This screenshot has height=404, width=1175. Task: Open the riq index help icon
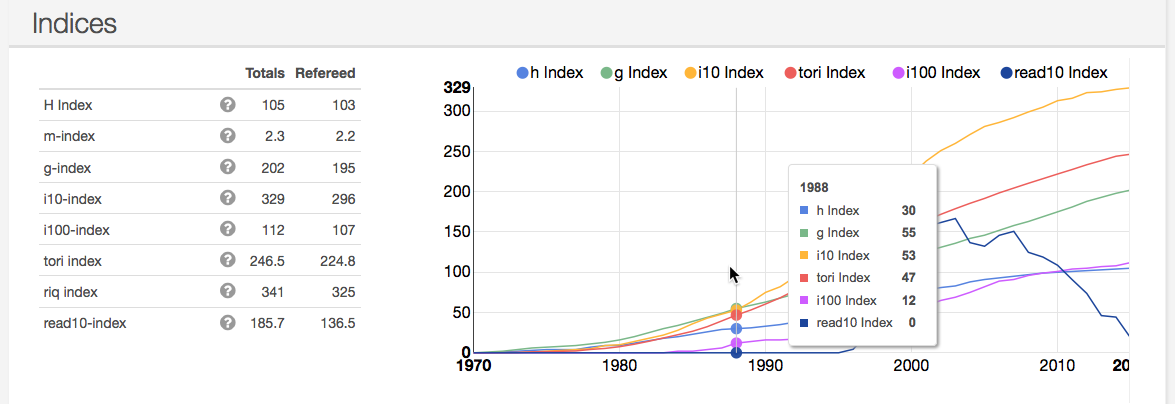227,291
